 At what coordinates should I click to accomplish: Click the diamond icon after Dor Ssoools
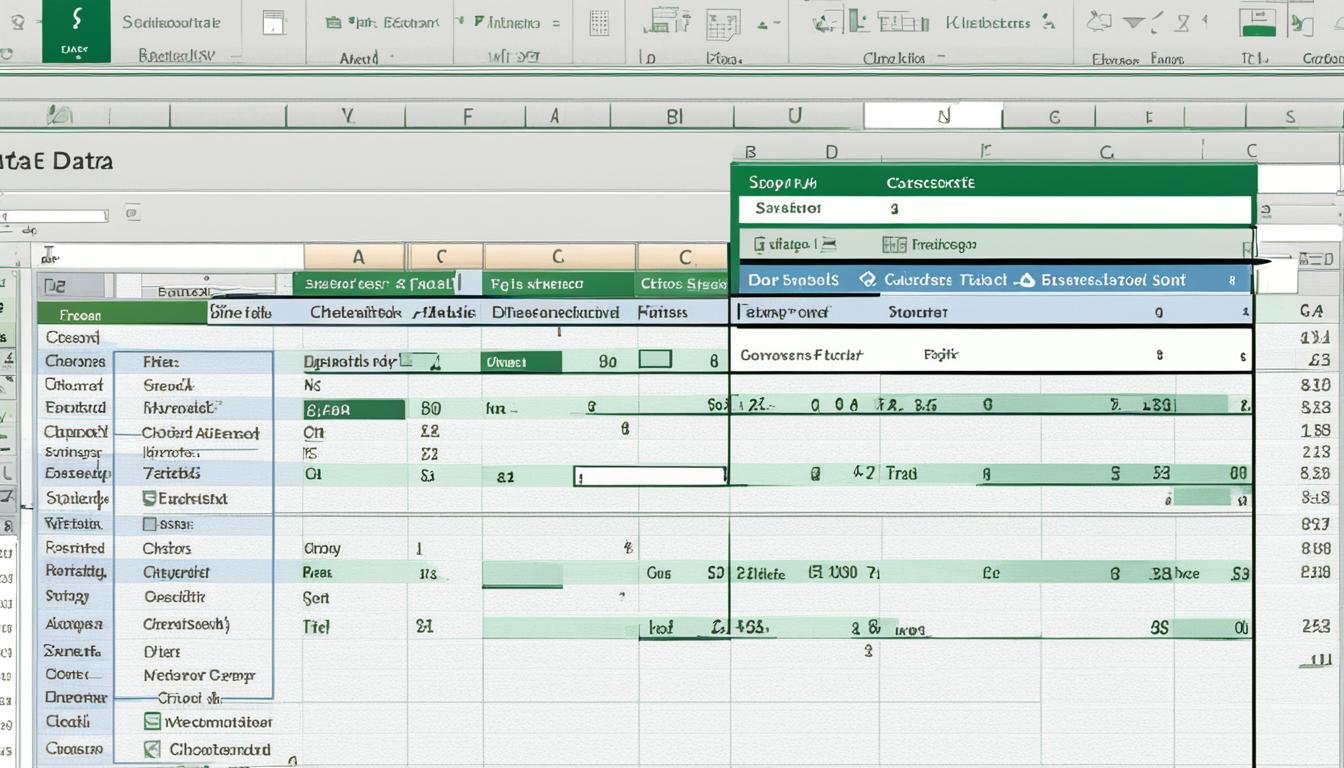coord(867,280)
